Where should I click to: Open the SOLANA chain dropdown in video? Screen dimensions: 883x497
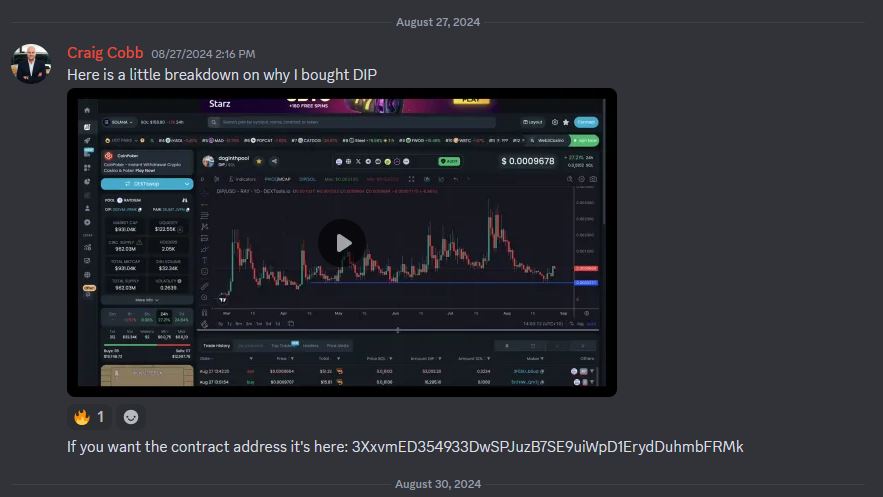click(119, 122)
